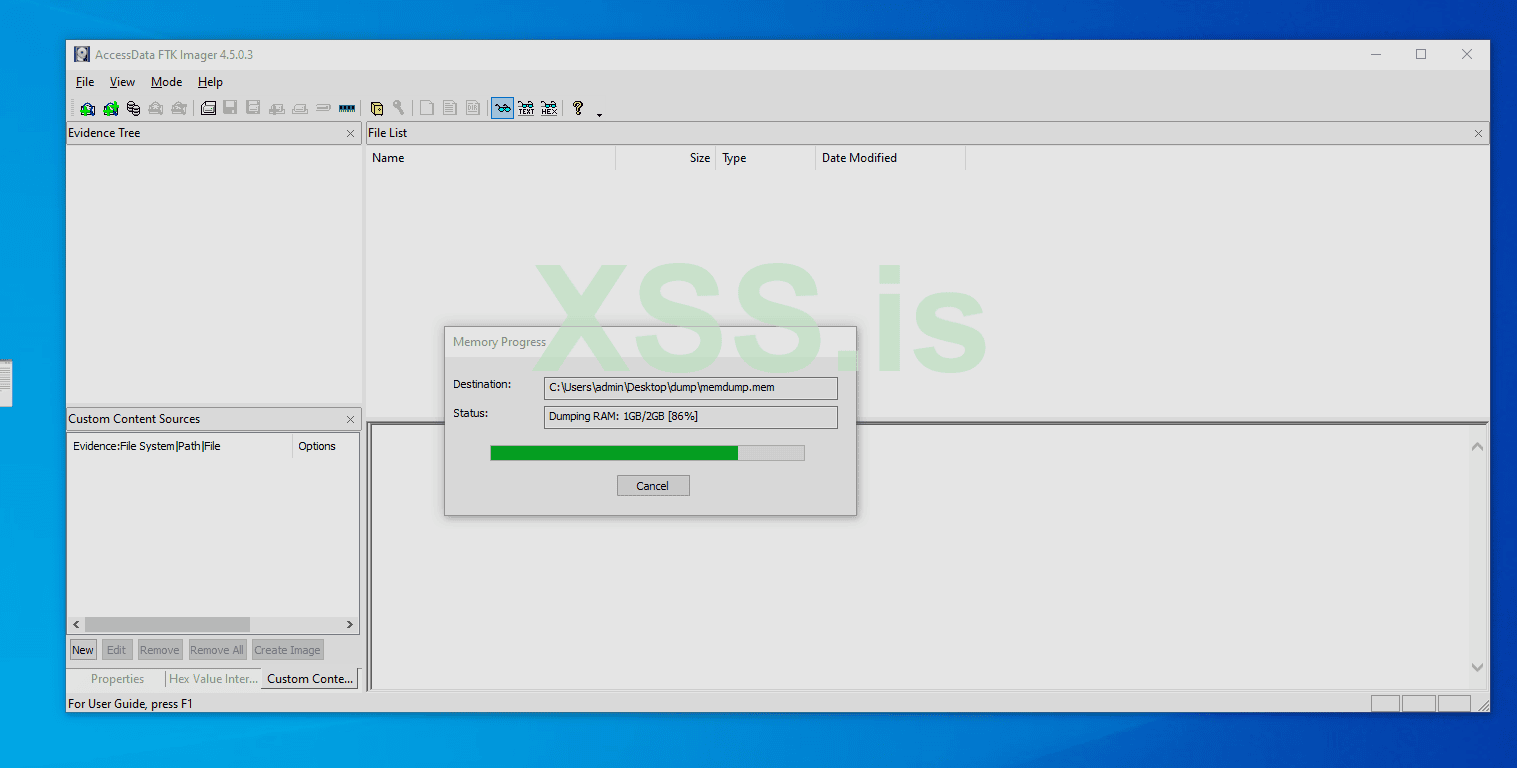
Task: Switch to the Hex Value Interpreter tab
Action: [213, 679]
